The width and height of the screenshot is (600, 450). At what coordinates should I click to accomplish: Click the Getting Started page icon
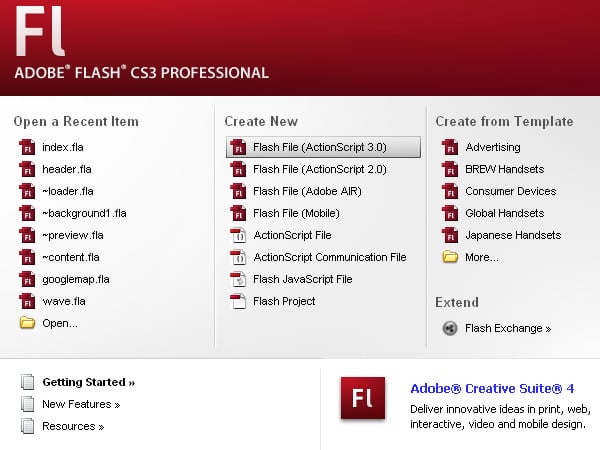click(26, 382)
